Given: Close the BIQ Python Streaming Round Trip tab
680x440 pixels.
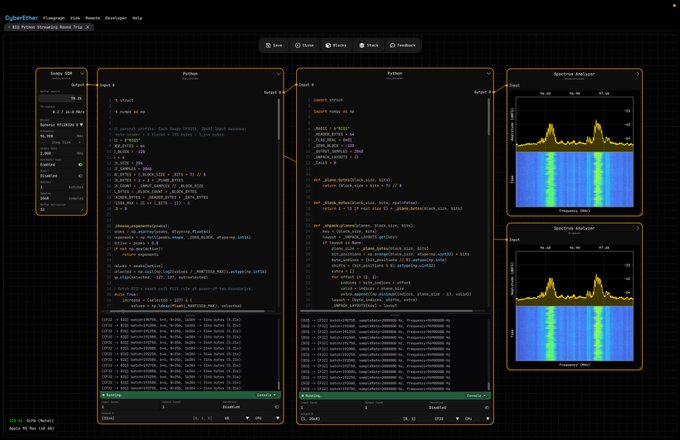Looking at the screenshot, I should [x=88, y=27].
